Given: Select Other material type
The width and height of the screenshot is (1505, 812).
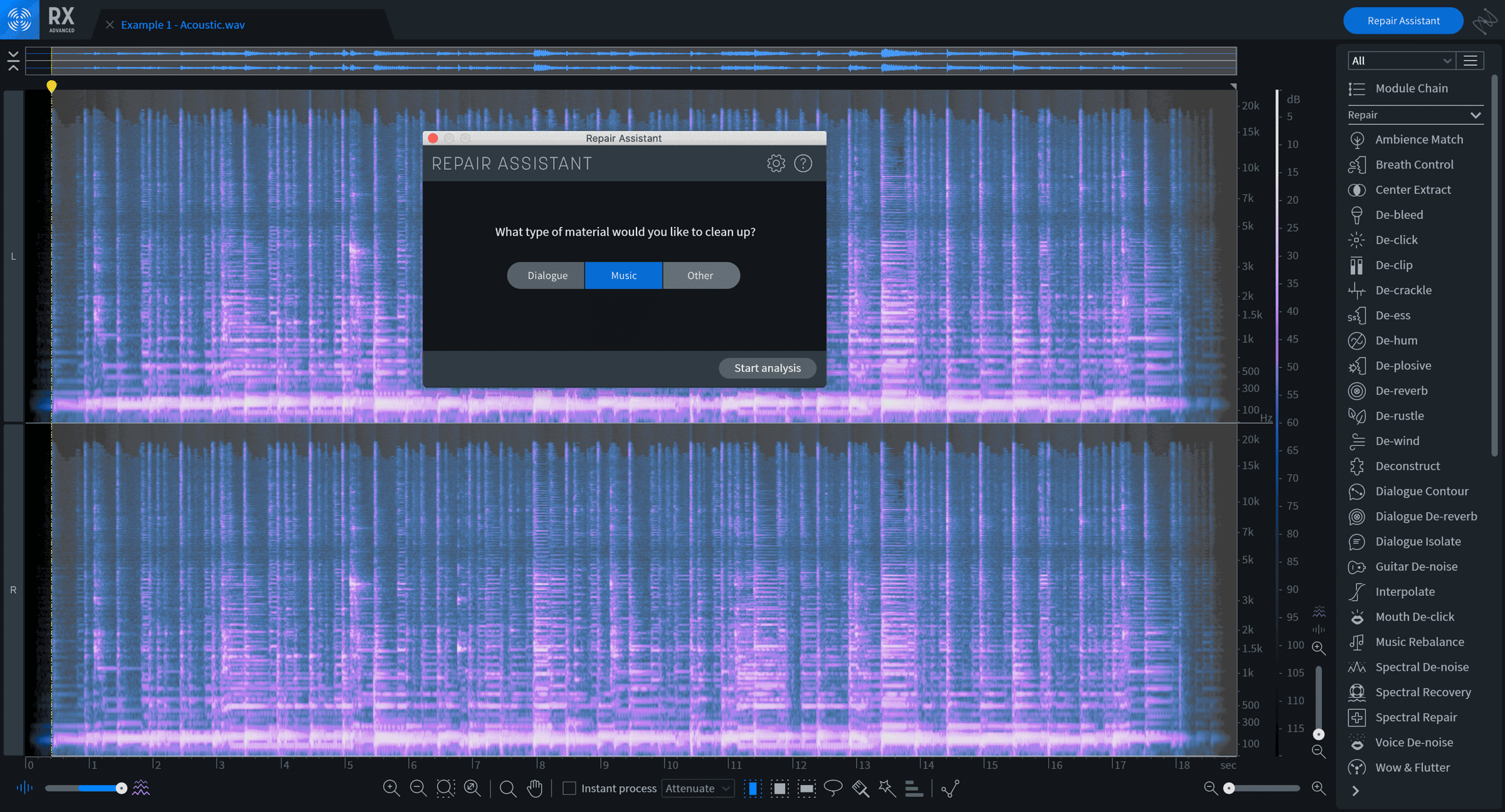Looking at the screenshot, I should [701, 275].
